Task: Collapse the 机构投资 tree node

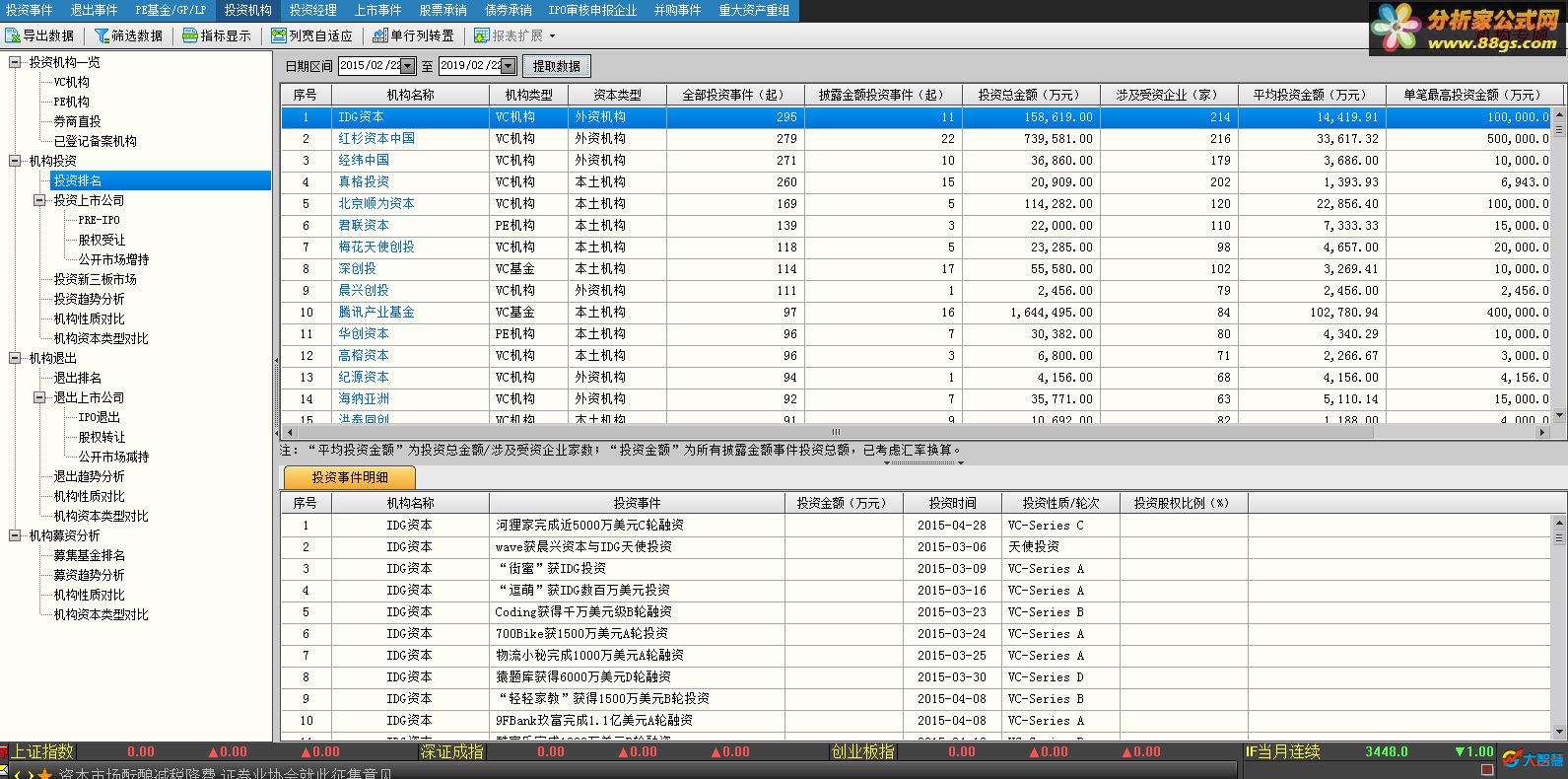Action: click(x=15, y=161)
